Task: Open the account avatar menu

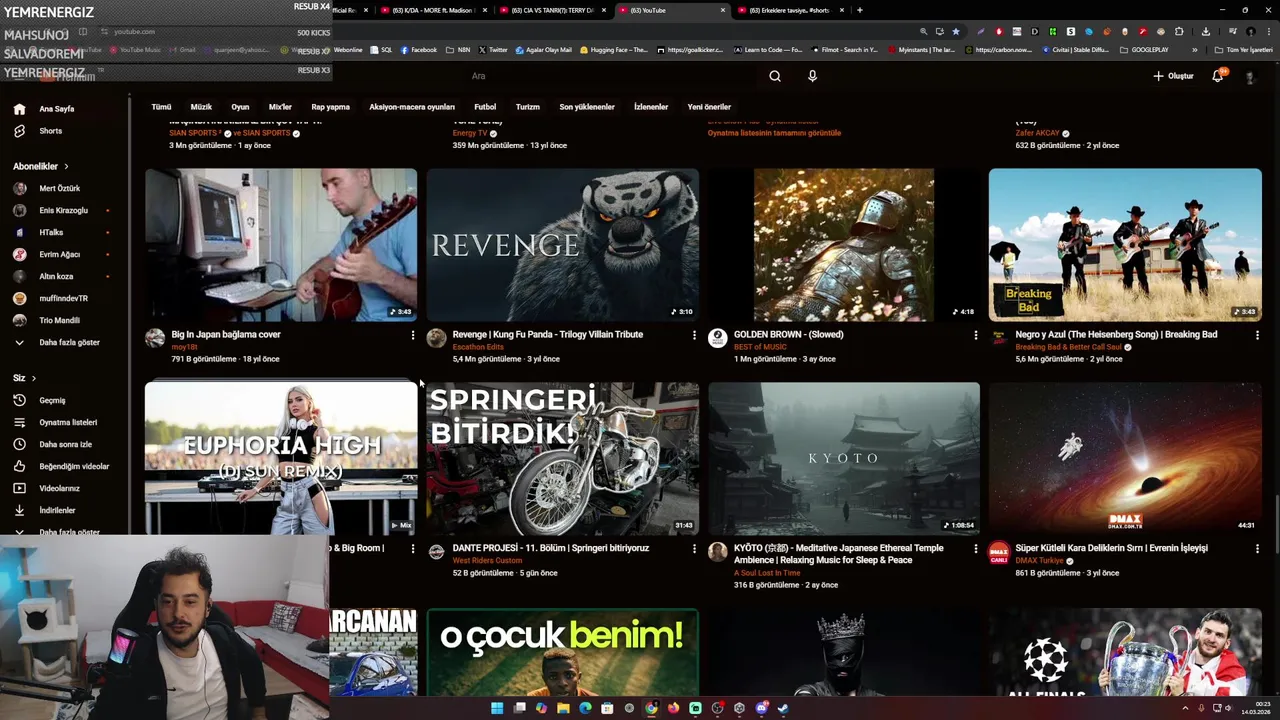Action: pos(1250,76)
